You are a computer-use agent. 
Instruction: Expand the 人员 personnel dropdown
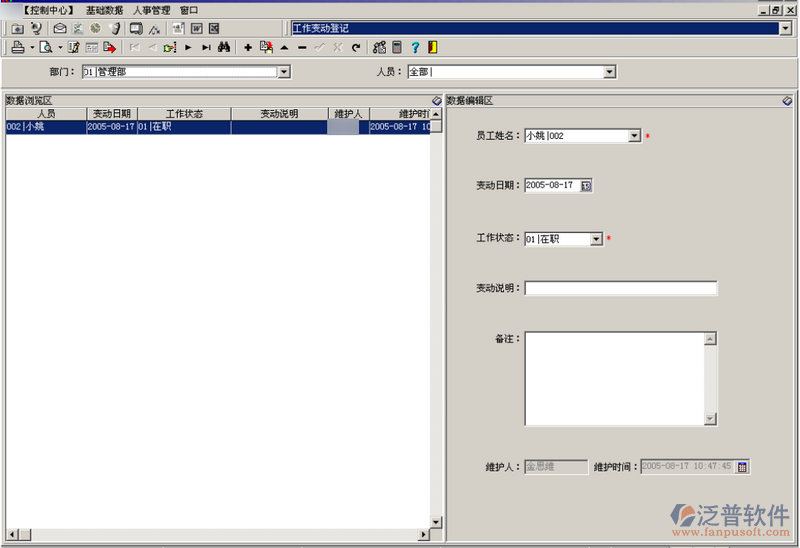(609, 72)
